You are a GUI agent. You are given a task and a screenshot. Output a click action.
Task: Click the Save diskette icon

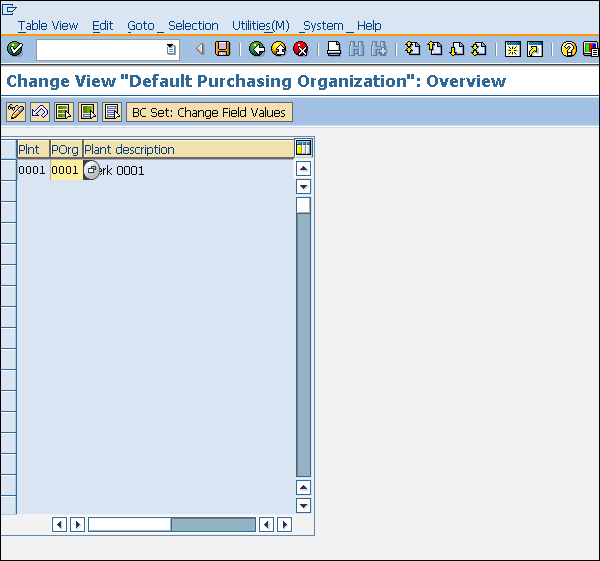click(222, 49)
